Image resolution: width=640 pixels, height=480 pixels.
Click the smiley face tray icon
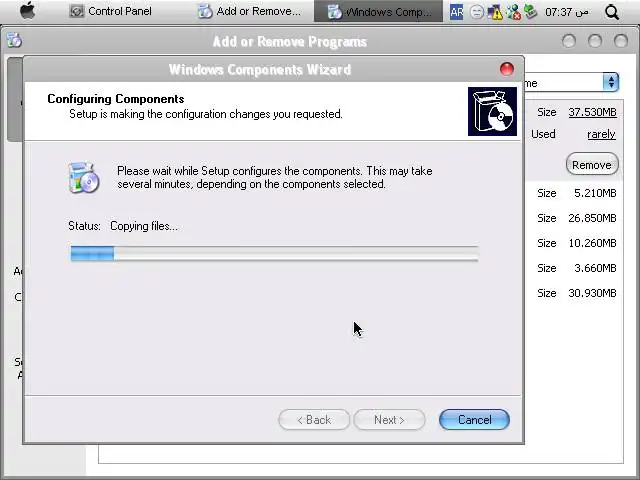click(476, 12)
